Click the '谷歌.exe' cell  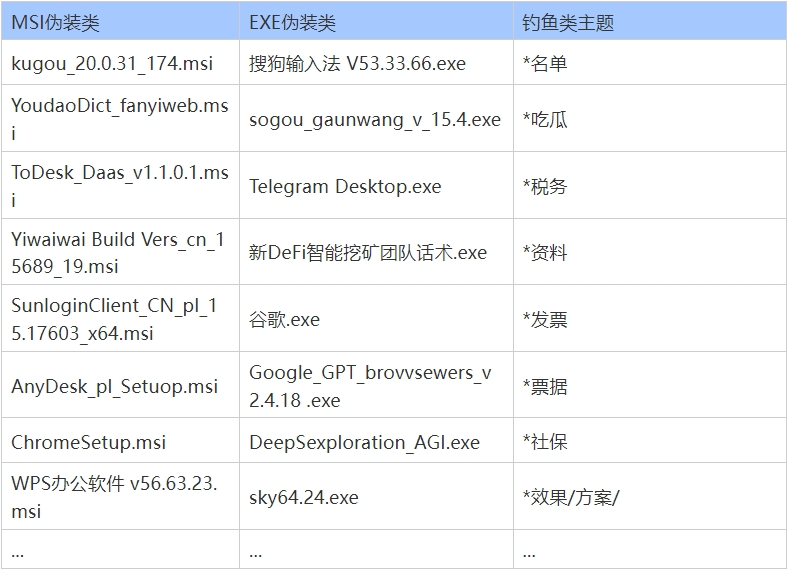click(376, 319)
